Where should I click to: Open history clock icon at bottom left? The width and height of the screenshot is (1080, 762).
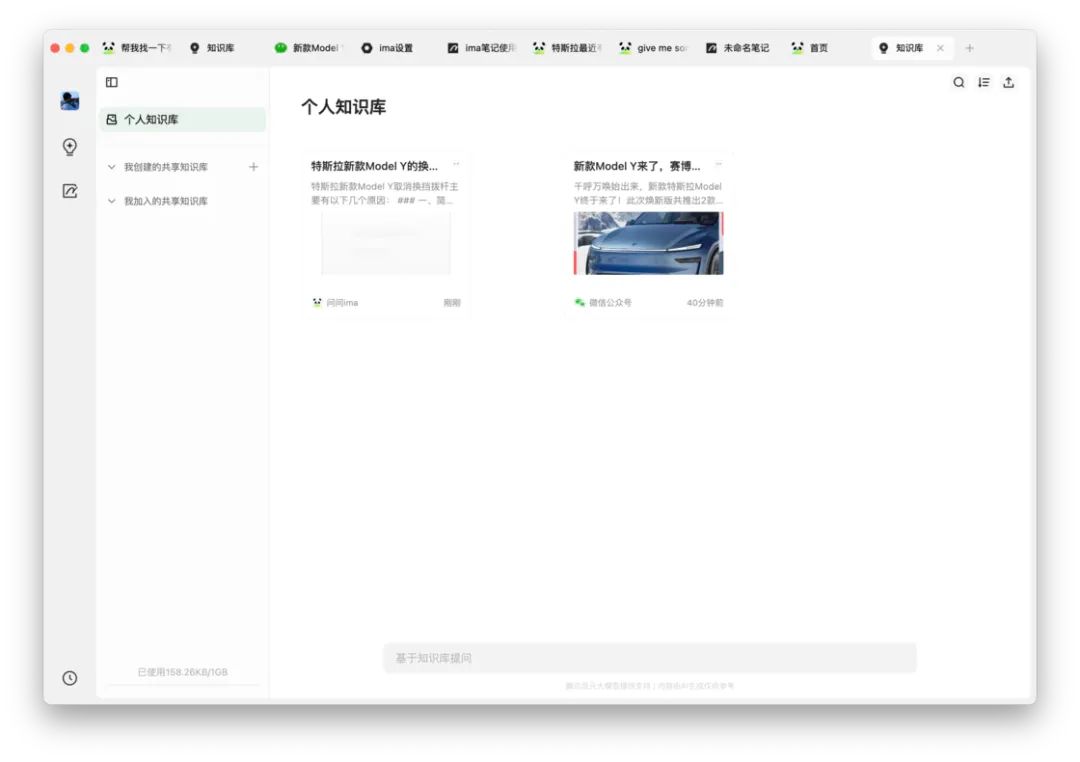pos(70,678)
